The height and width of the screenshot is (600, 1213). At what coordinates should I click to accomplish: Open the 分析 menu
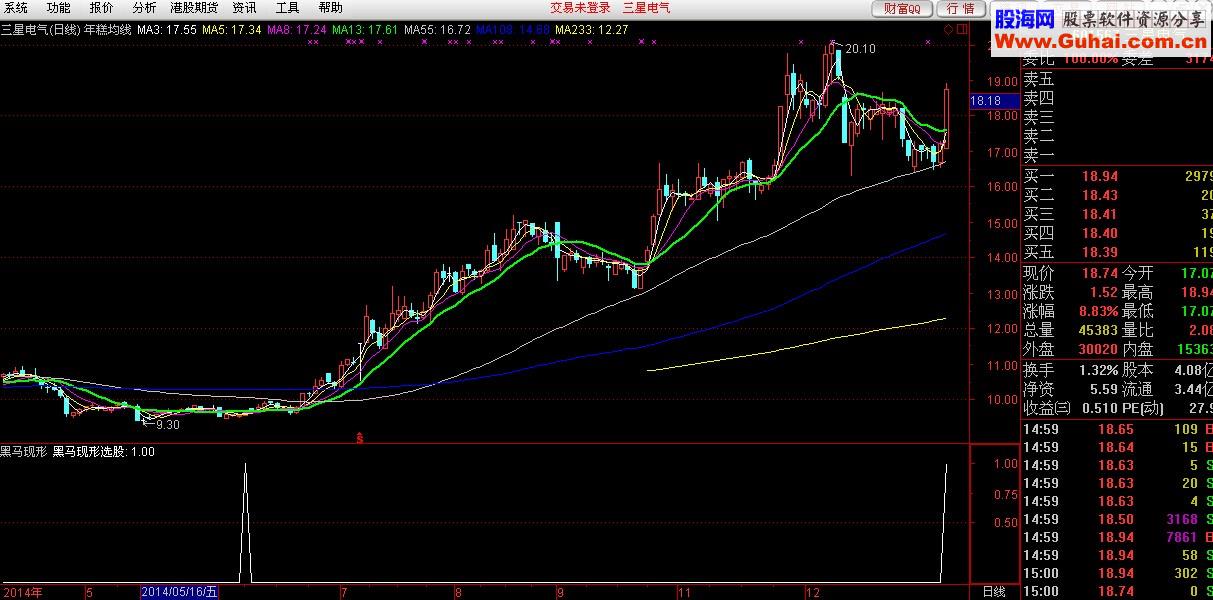(145, 8)
